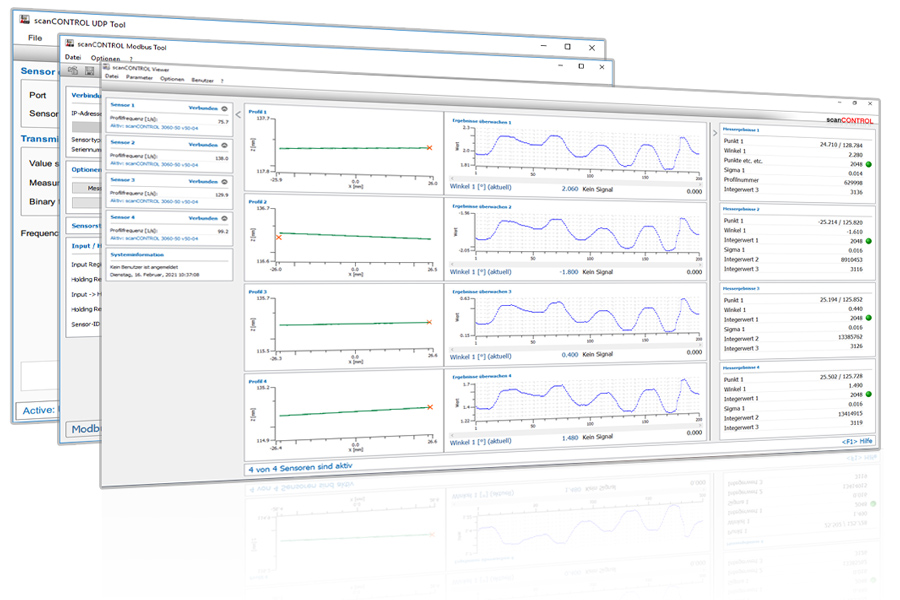Click the Sensor 3 round toggle icon
The image size is (900, 600).
point(224,180)
